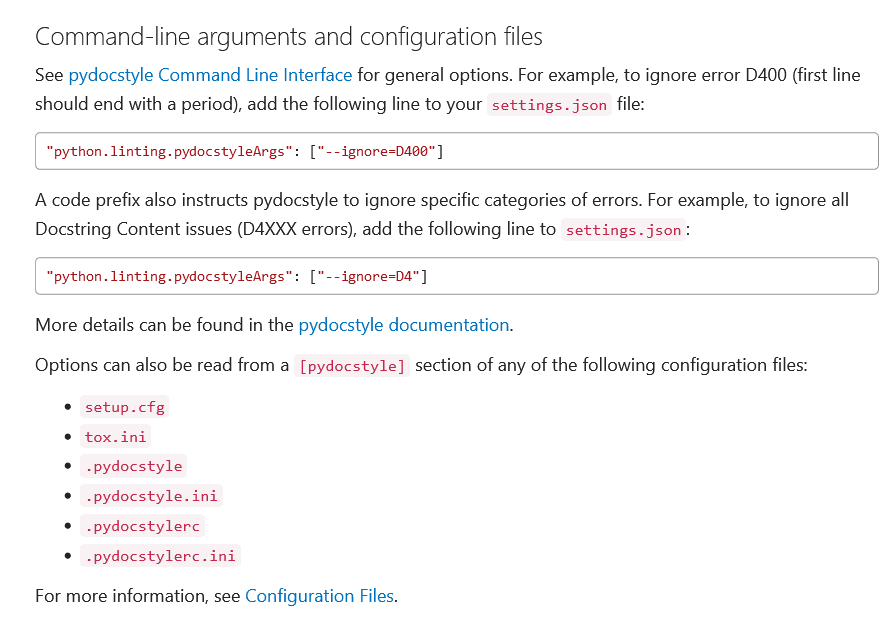Click the "--ignore=D4" value in the second code block
This screenshot has height=618, width=889.
(371, 276)
